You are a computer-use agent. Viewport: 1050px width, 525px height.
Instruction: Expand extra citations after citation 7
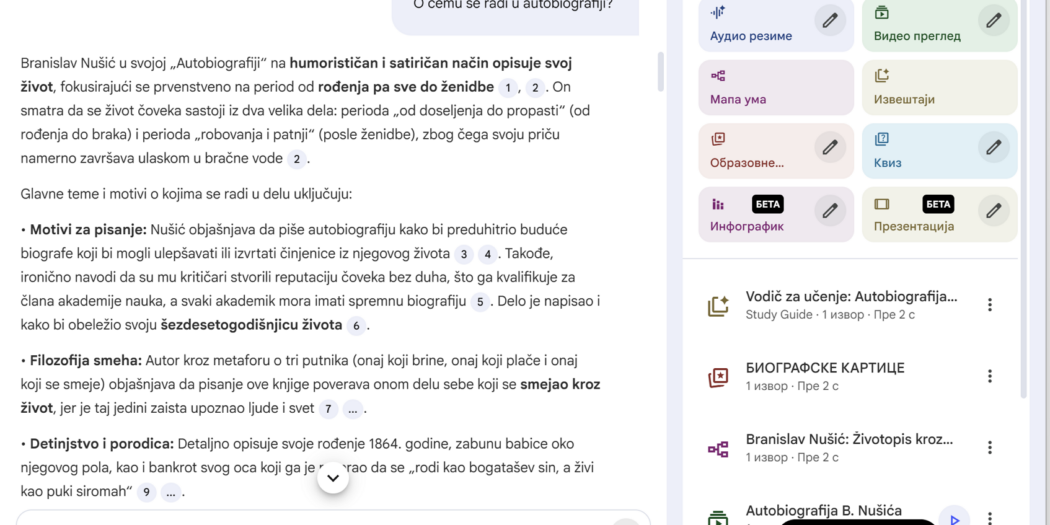point(353,409)
